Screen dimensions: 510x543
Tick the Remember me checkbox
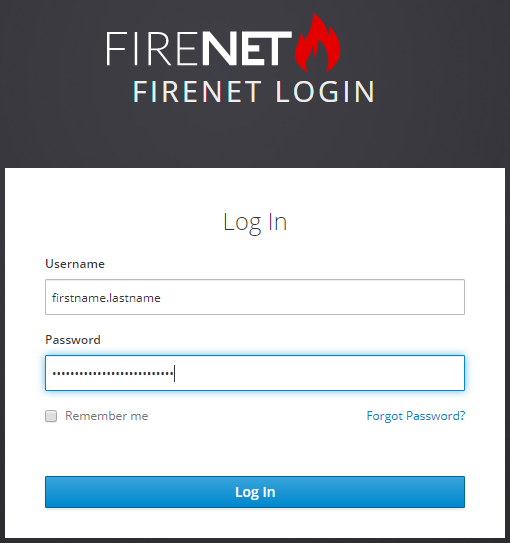point(51,416)
